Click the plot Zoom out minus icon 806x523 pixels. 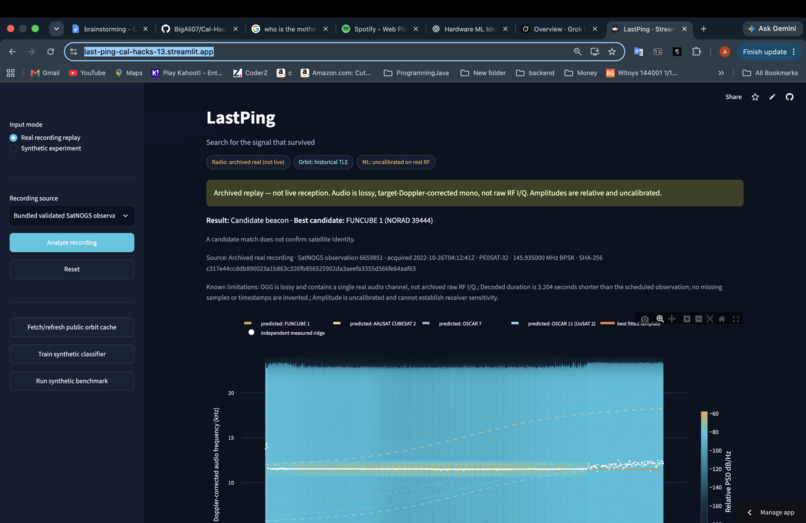pos(698,319)
